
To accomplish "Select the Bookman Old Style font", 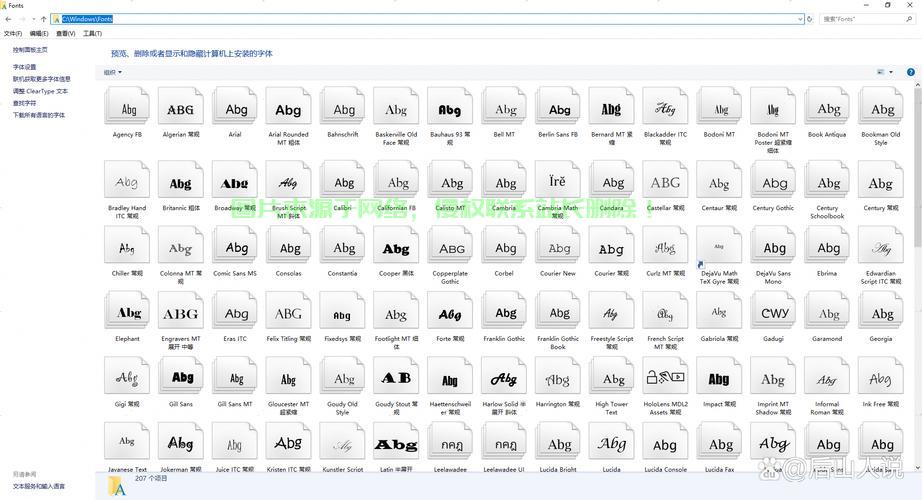I will point(880,106).
